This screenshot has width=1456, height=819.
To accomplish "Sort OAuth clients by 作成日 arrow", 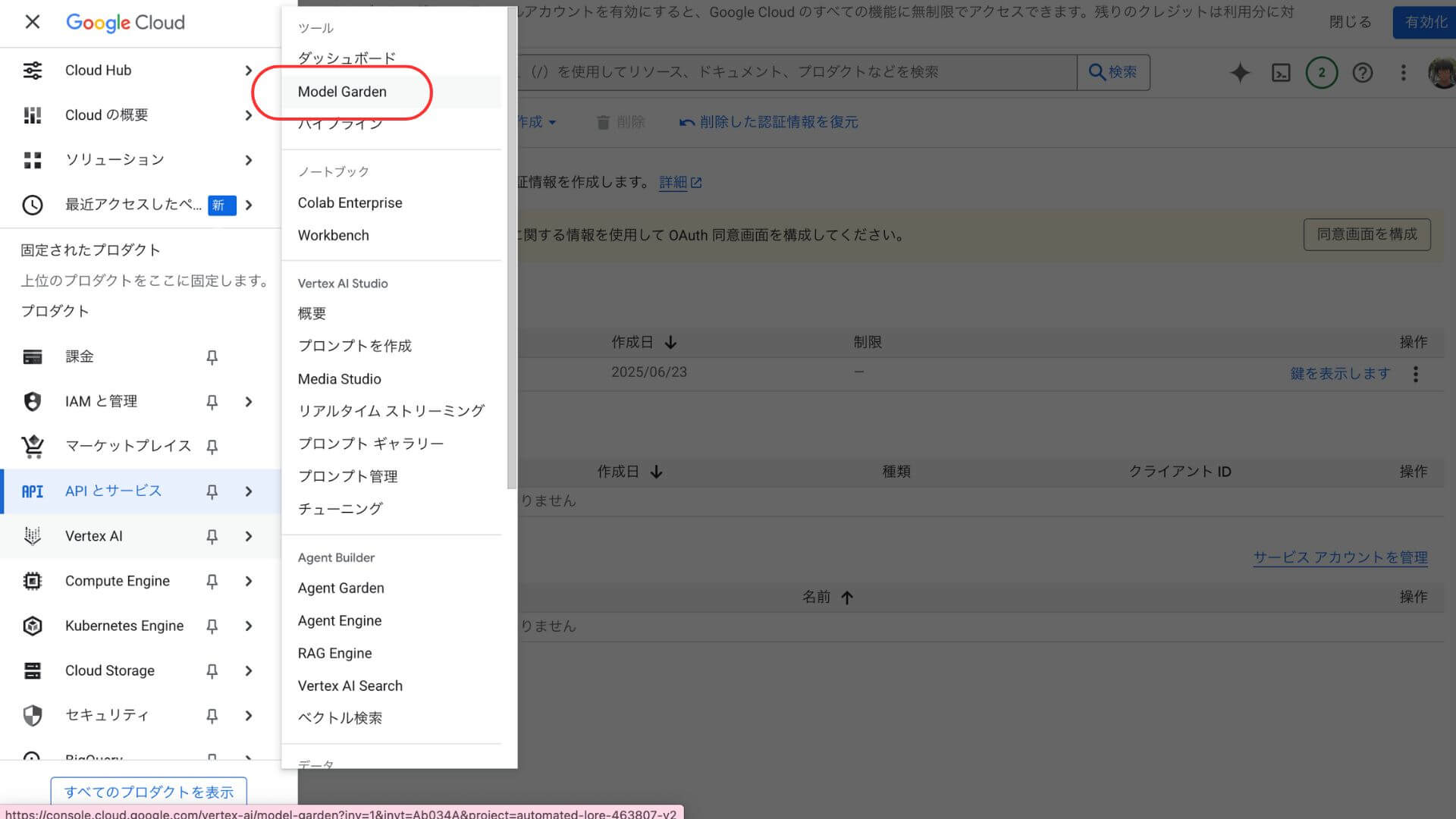I will (657, 472).
